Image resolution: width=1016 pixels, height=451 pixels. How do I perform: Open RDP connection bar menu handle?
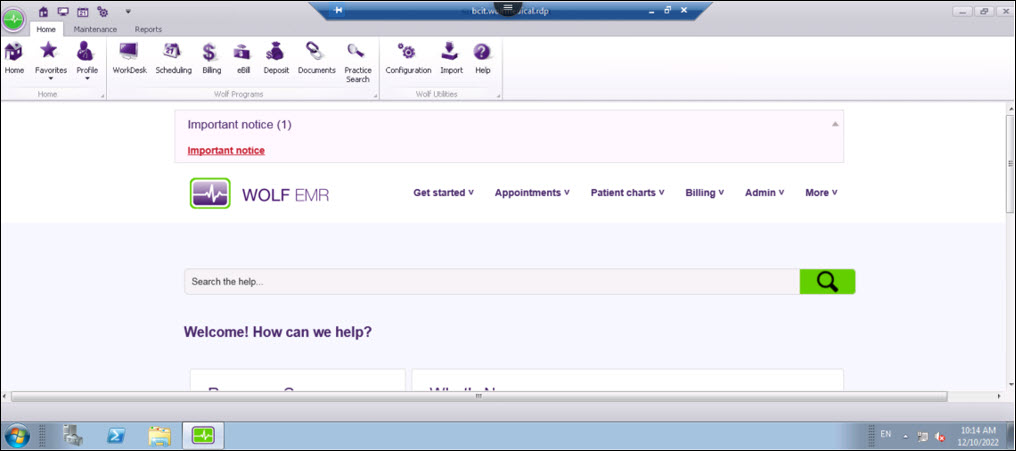[x=508, y=6]
